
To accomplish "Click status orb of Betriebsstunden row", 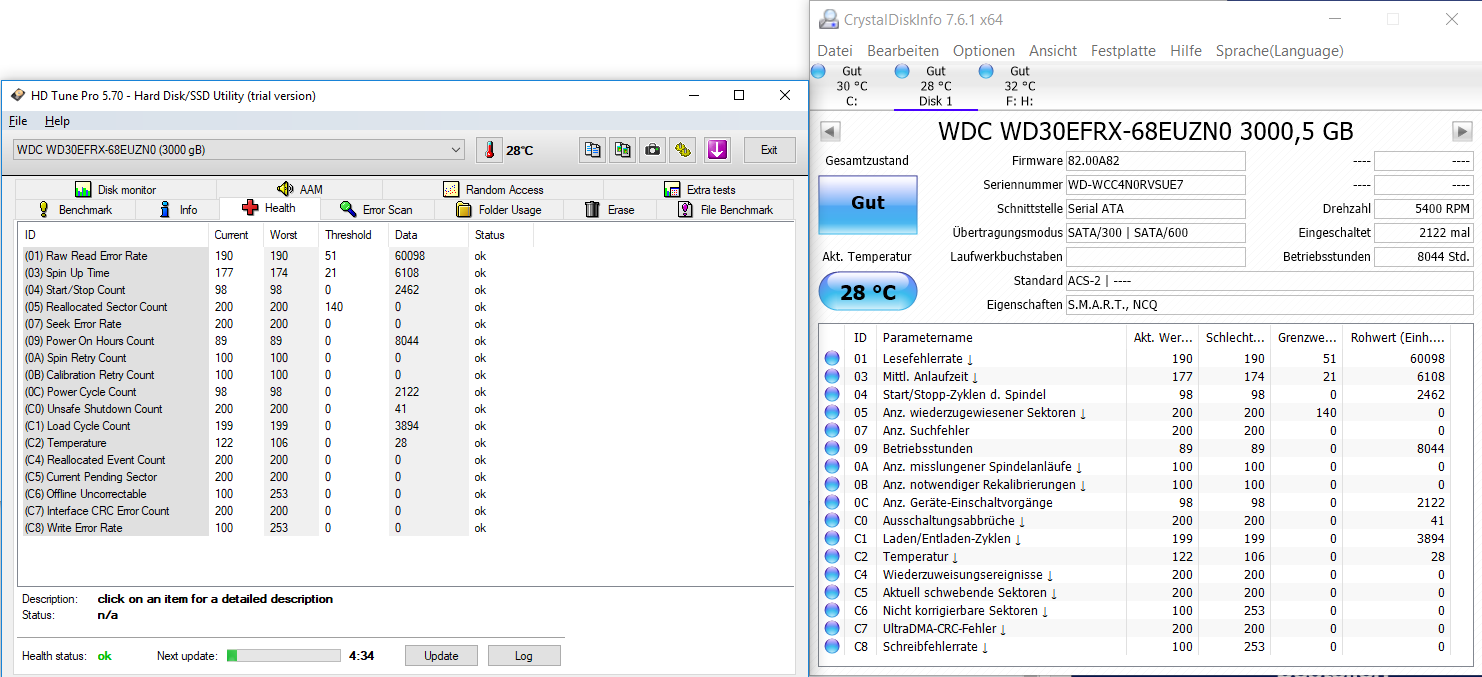I will pyautogui.click(x=832, y=448).
